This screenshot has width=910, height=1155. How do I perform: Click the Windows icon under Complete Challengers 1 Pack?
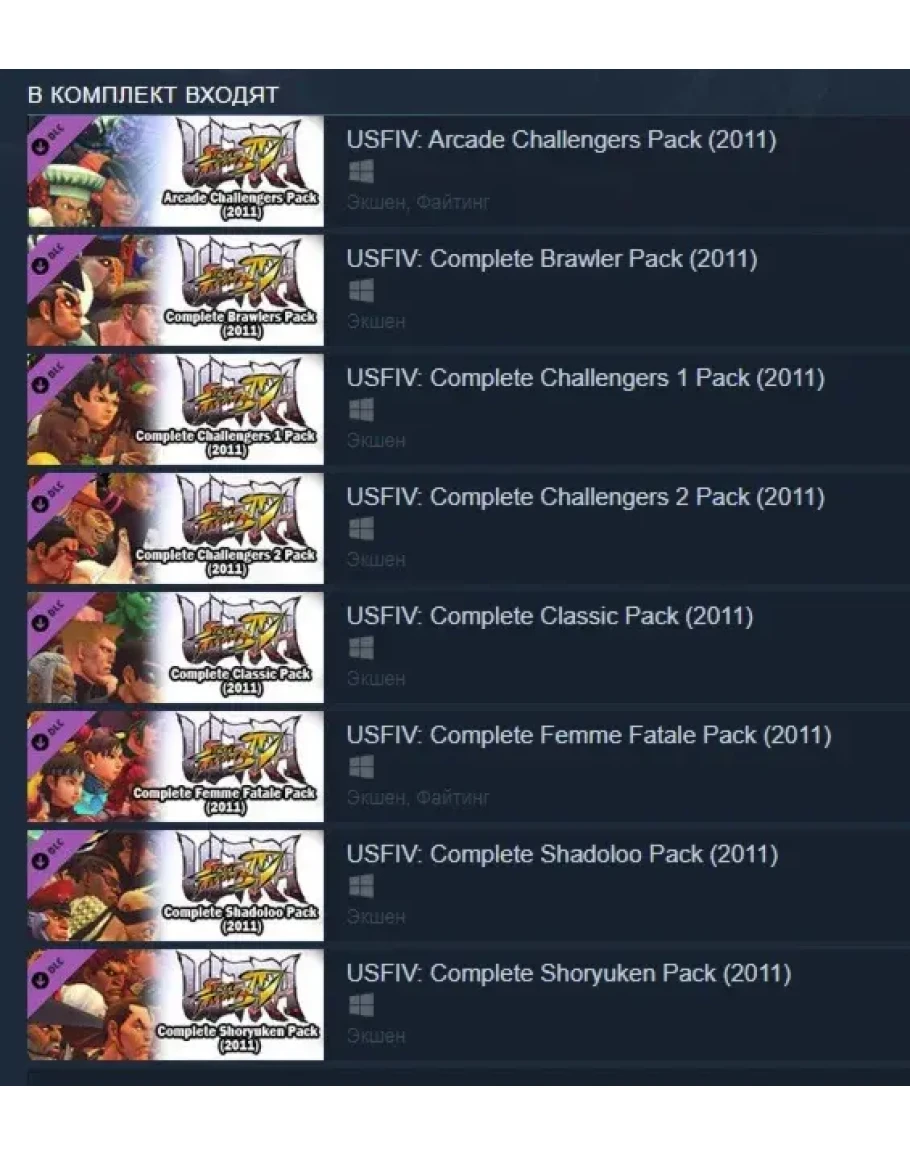tap(361, 410)
